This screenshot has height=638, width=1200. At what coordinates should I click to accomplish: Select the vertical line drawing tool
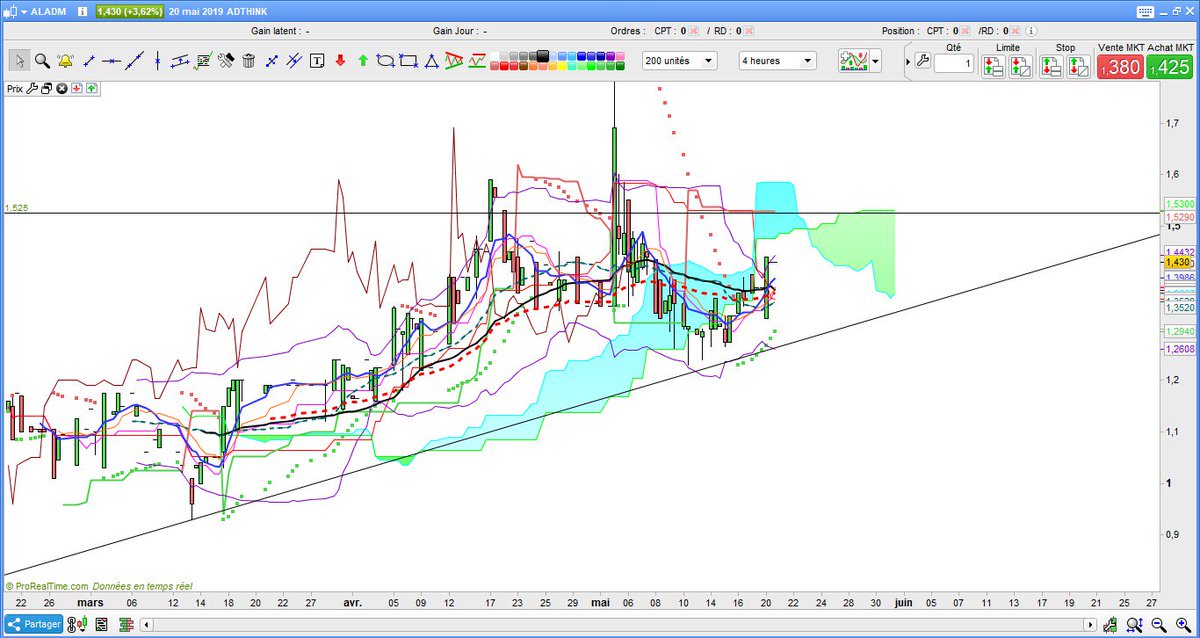pos(156,61)
